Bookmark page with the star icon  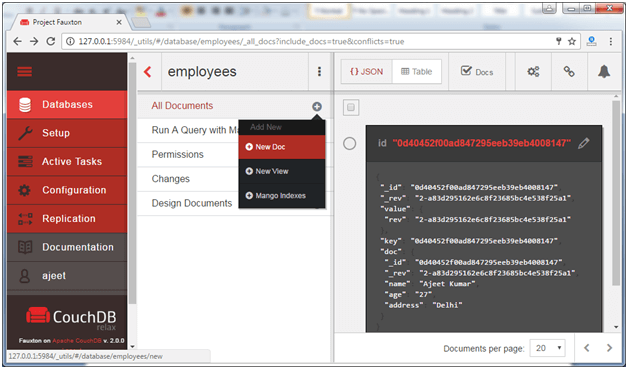tap(572, 41)
